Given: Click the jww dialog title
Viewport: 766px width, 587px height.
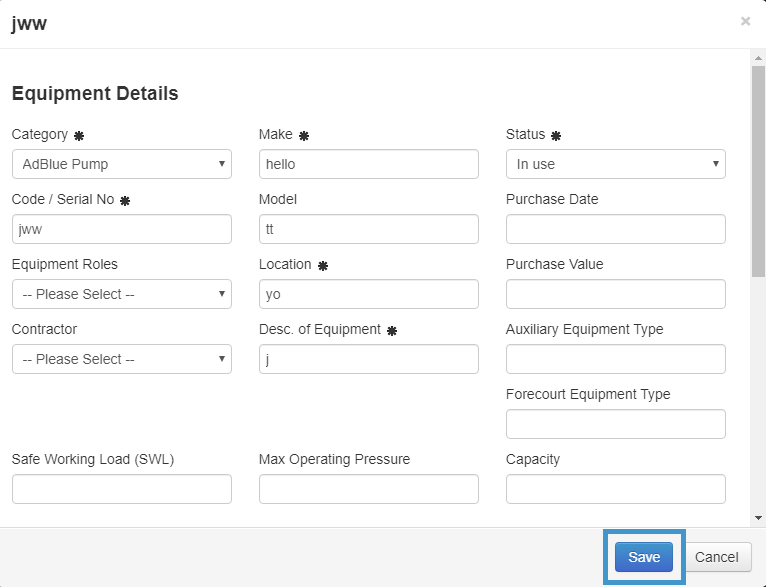Looking at the screenshot, I should click(x=29, y=23).
